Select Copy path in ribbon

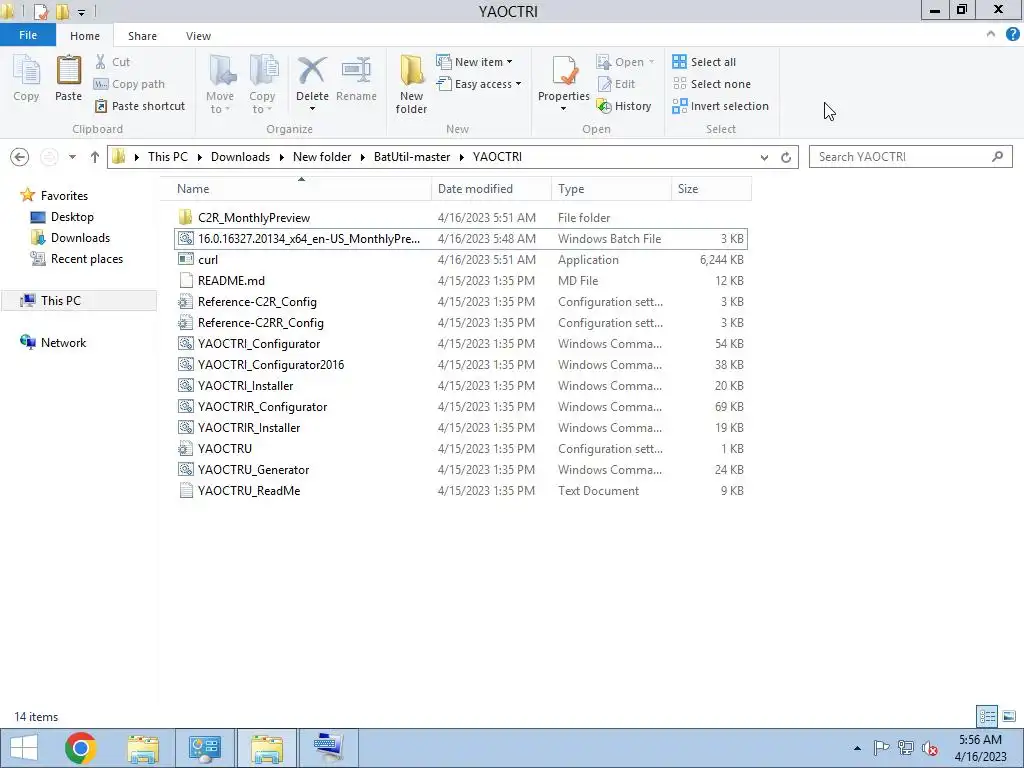tap(129, 84)
